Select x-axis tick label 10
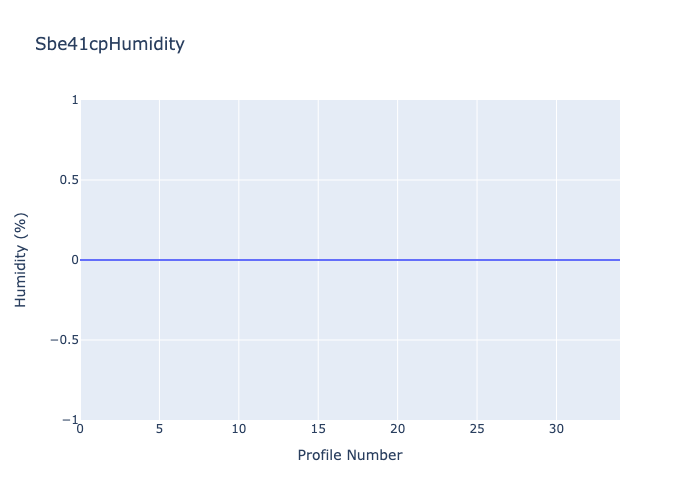Viewport: 700px width, 500px height. (238, 429)
